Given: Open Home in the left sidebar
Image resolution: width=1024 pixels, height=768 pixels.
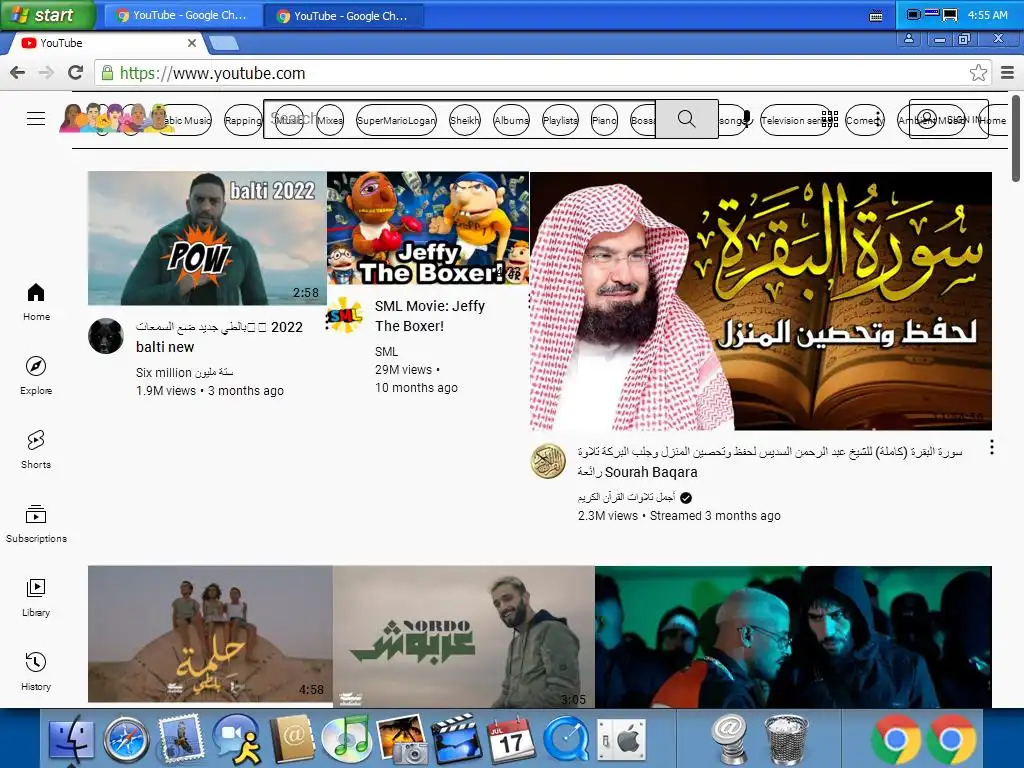Looking at the screenshot, I should pyautogui.click(x=36, y=302).
